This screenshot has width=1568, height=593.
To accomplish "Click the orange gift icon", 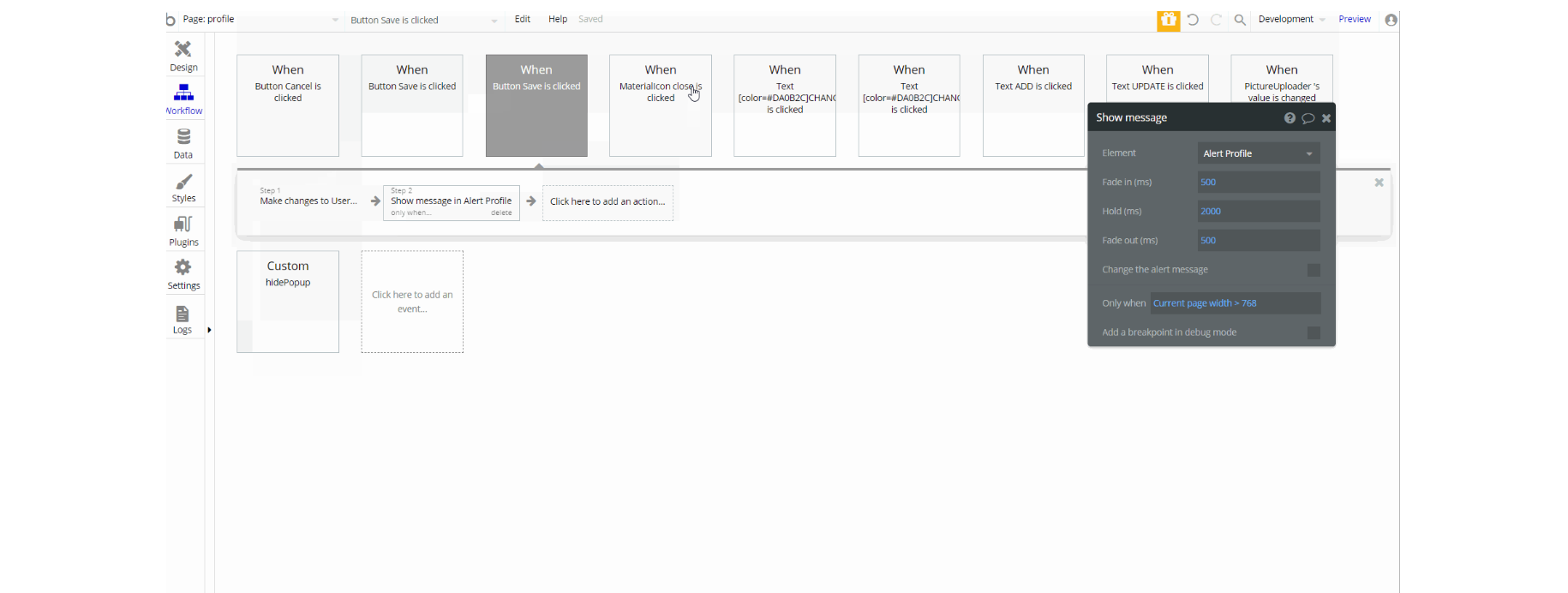I will [x=1168, y=20].
